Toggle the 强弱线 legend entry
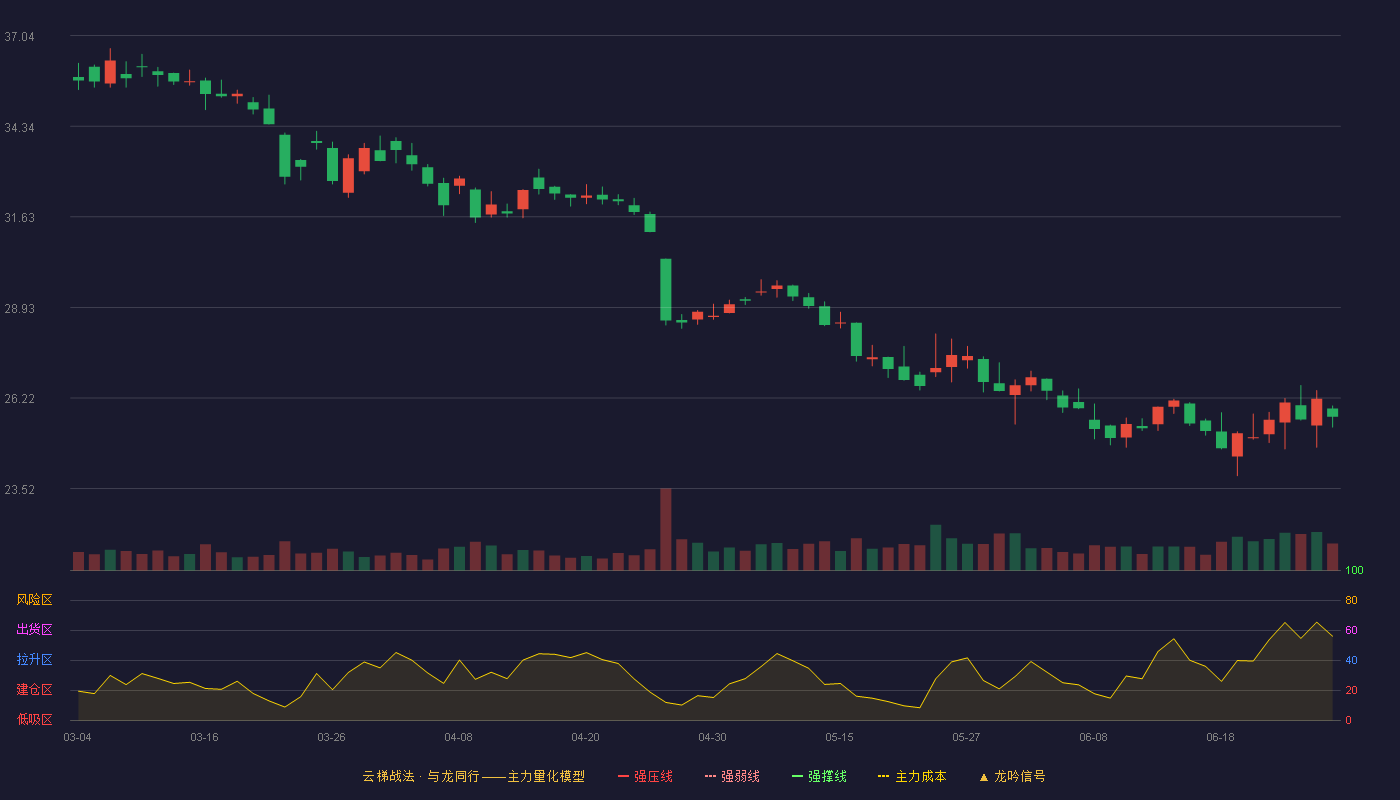The width and height of the screenshot is (1400, 800). tap(732, 776)
